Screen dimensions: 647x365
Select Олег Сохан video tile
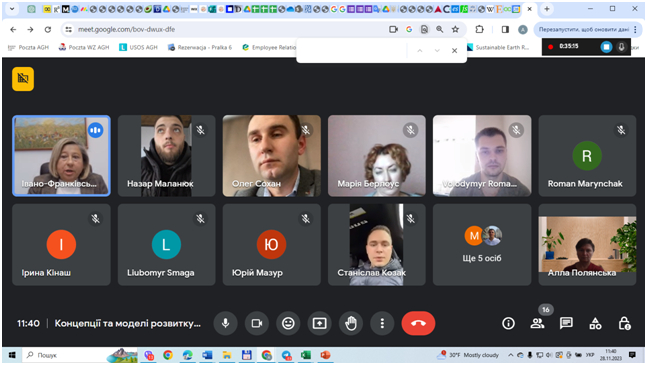click(272, 155)
